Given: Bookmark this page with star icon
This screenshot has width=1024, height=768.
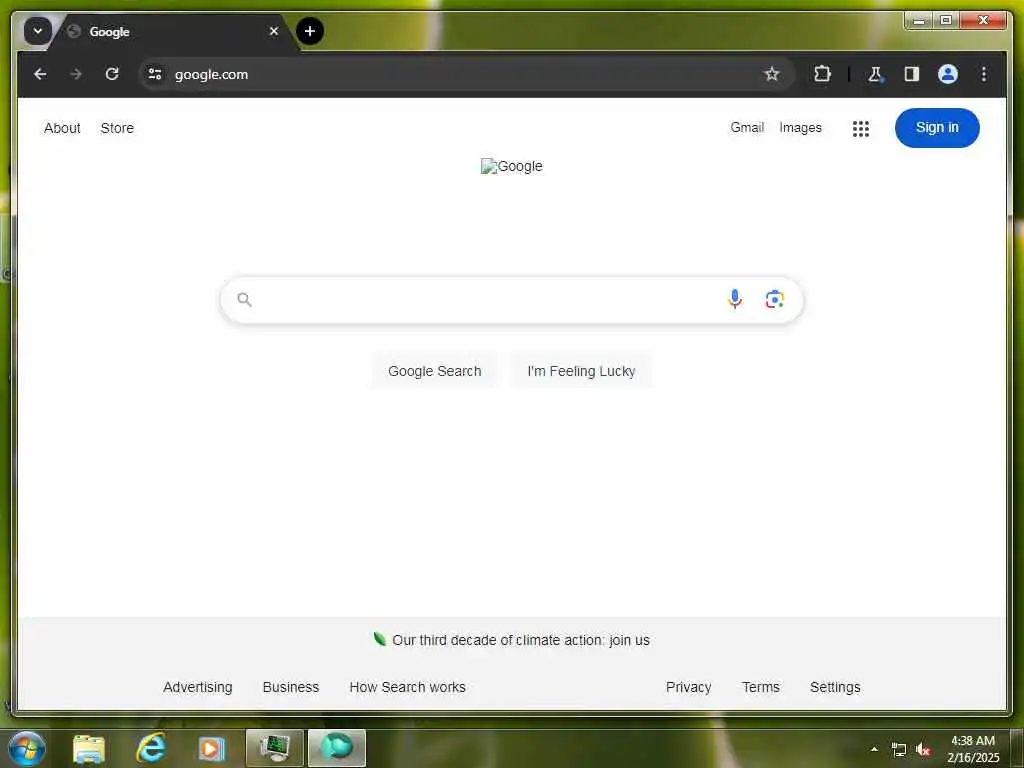Looking at the screenshot, I should 772,74.
